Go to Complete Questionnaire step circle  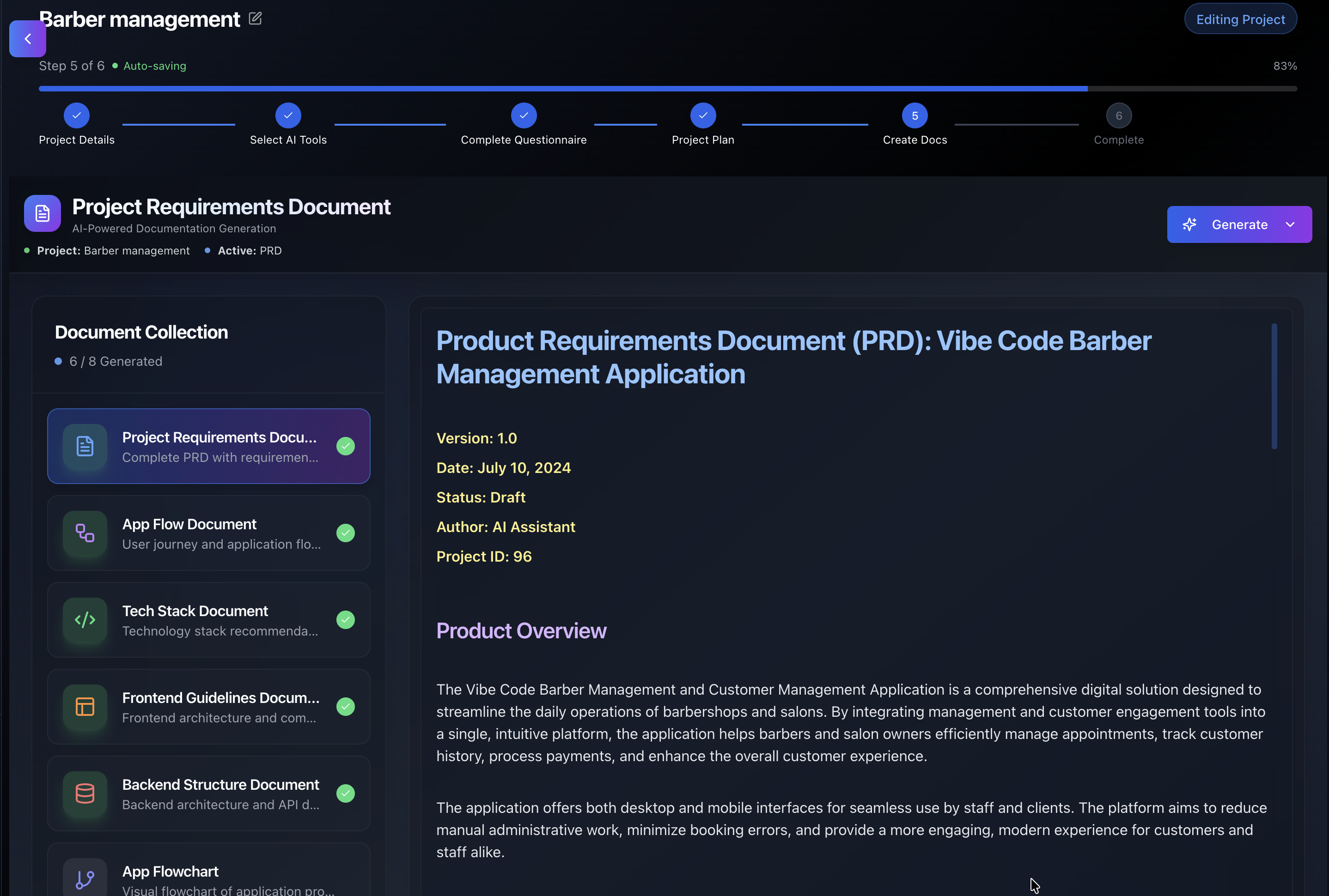click(x=524, y=115)
